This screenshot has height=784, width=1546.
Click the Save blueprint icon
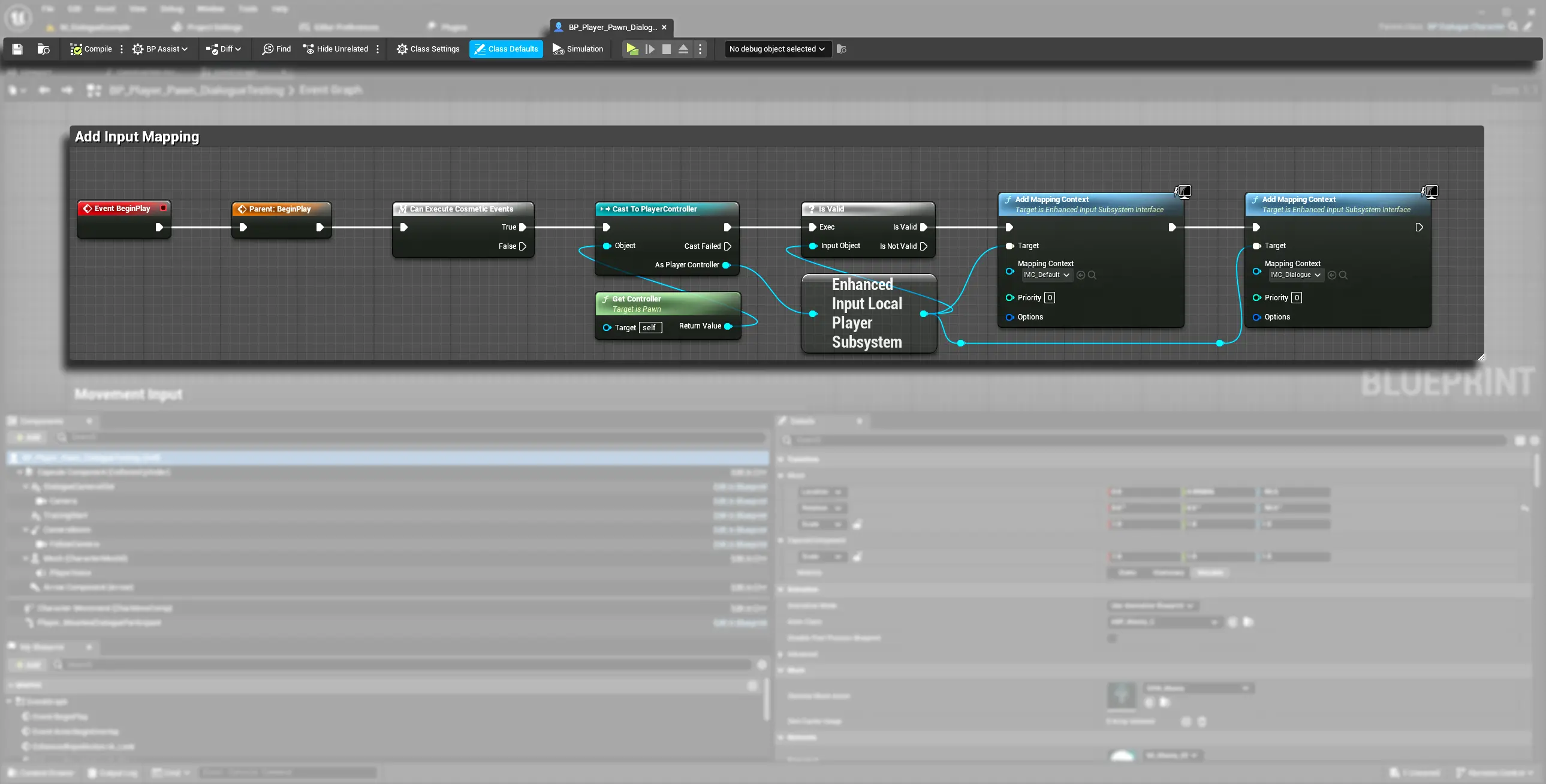pyautogui.click(x=17, y=49)
